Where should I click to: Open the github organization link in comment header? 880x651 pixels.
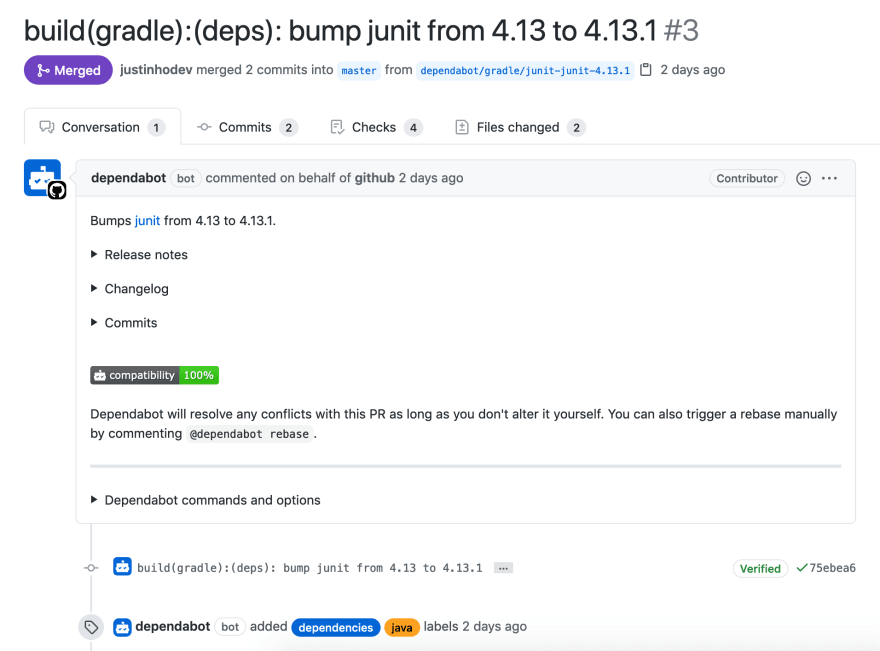click(374, 178)
